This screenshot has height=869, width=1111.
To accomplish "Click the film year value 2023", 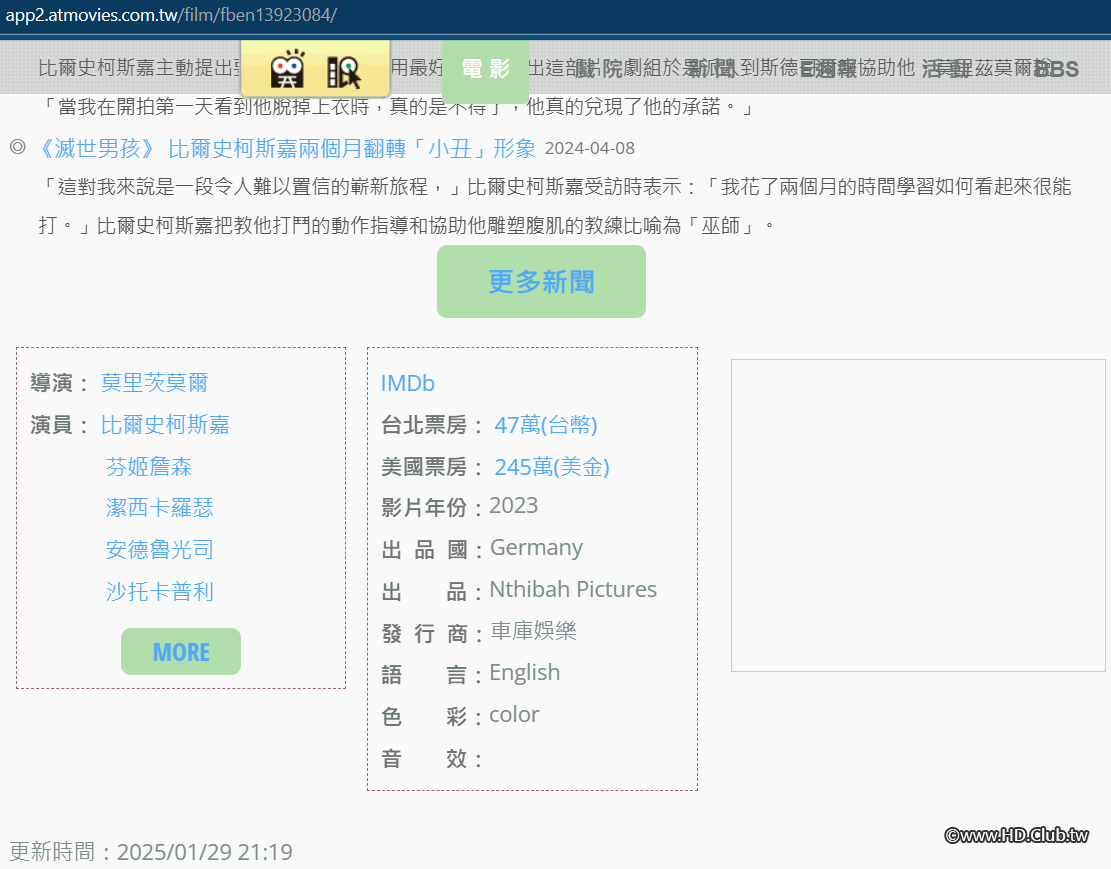I will tap(514, 505).
